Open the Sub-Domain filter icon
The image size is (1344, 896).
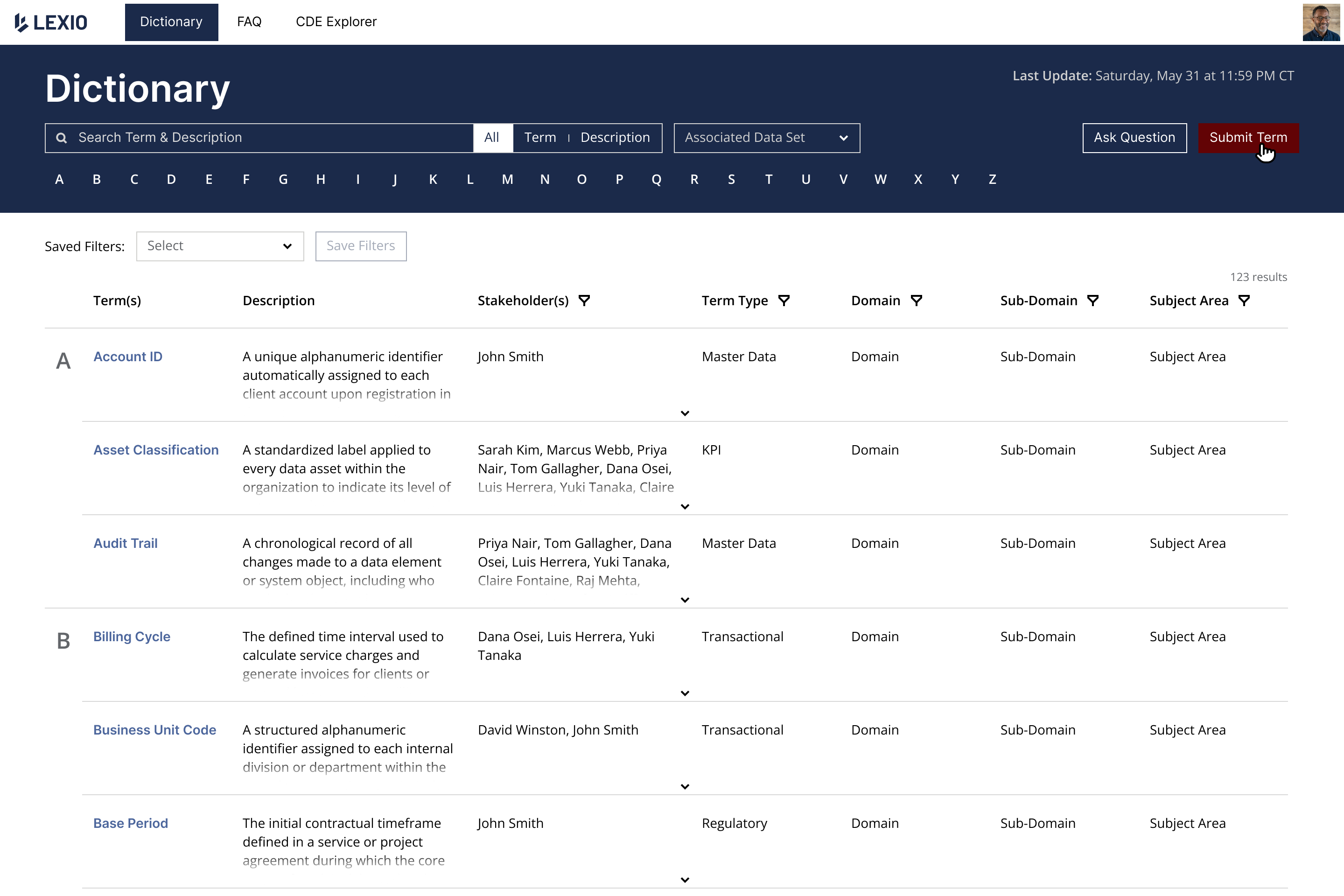click(x=1092, y=301)
